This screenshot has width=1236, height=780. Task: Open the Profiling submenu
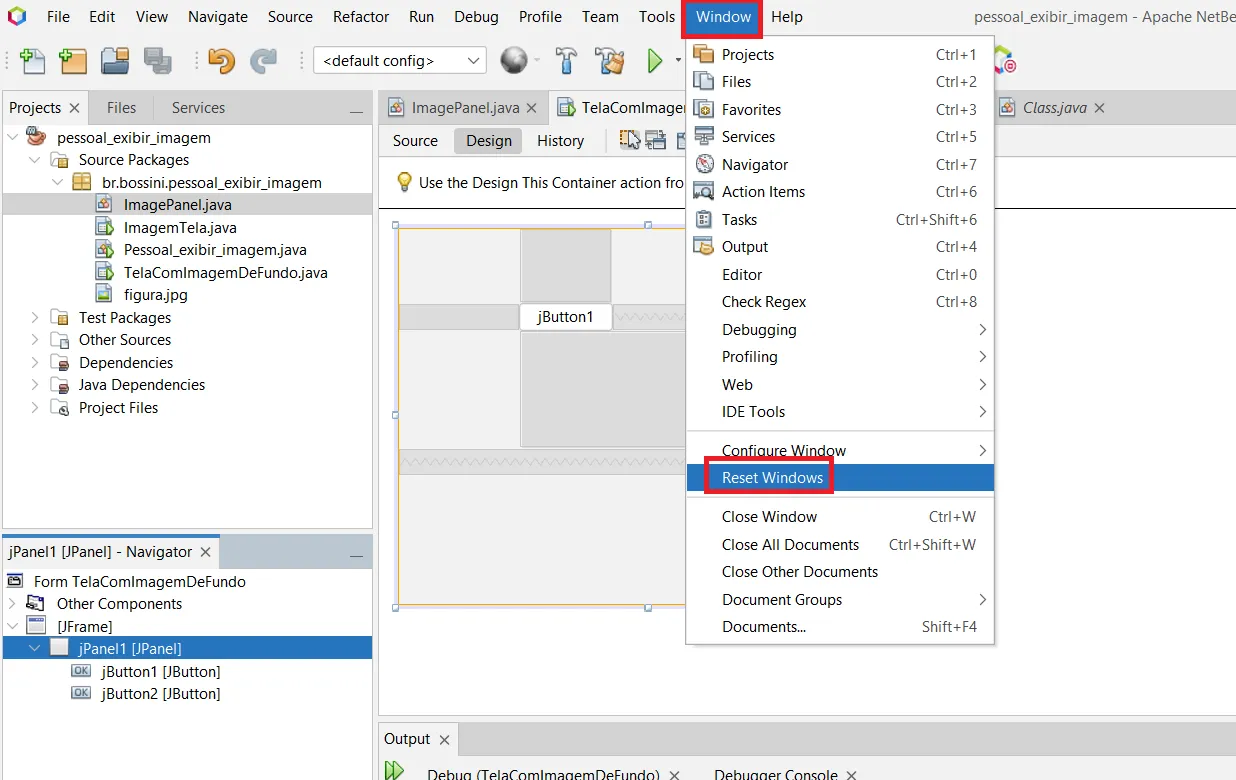(x=840, y=356)
